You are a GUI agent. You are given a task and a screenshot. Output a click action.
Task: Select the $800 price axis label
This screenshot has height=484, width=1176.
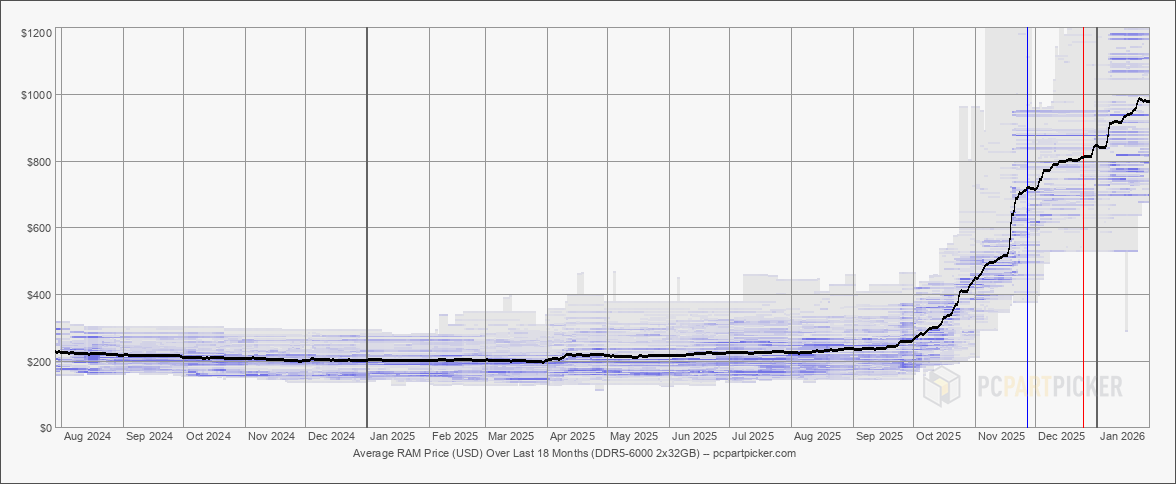39,162
